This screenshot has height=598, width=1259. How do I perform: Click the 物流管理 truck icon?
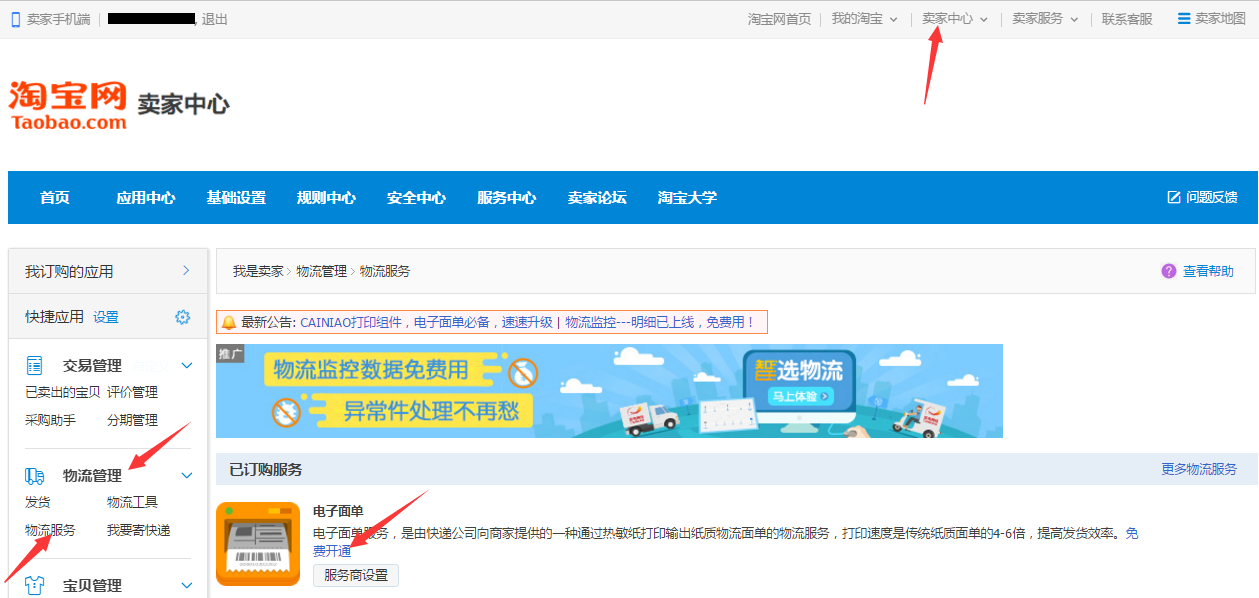(x=35, y=476)
